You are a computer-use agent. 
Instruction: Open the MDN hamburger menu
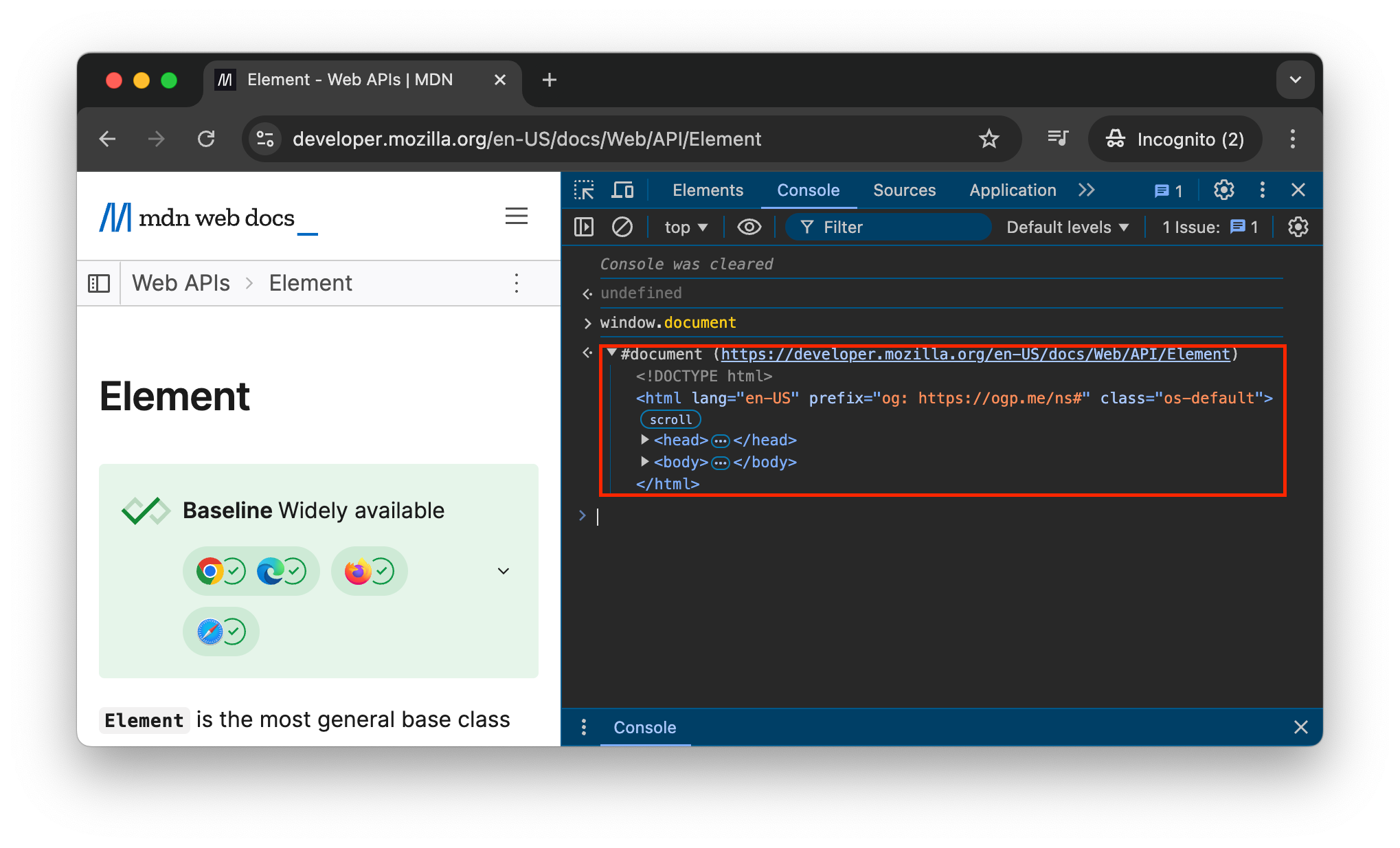(517, 216)
